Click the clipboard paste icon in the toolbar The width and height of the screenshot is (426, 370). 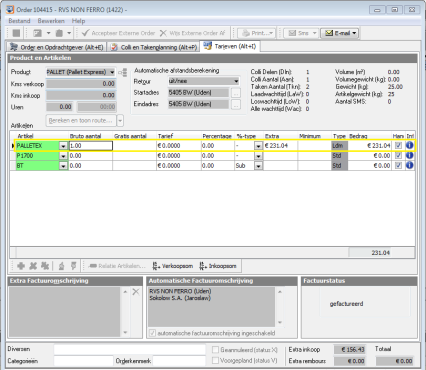pos(59,33)
